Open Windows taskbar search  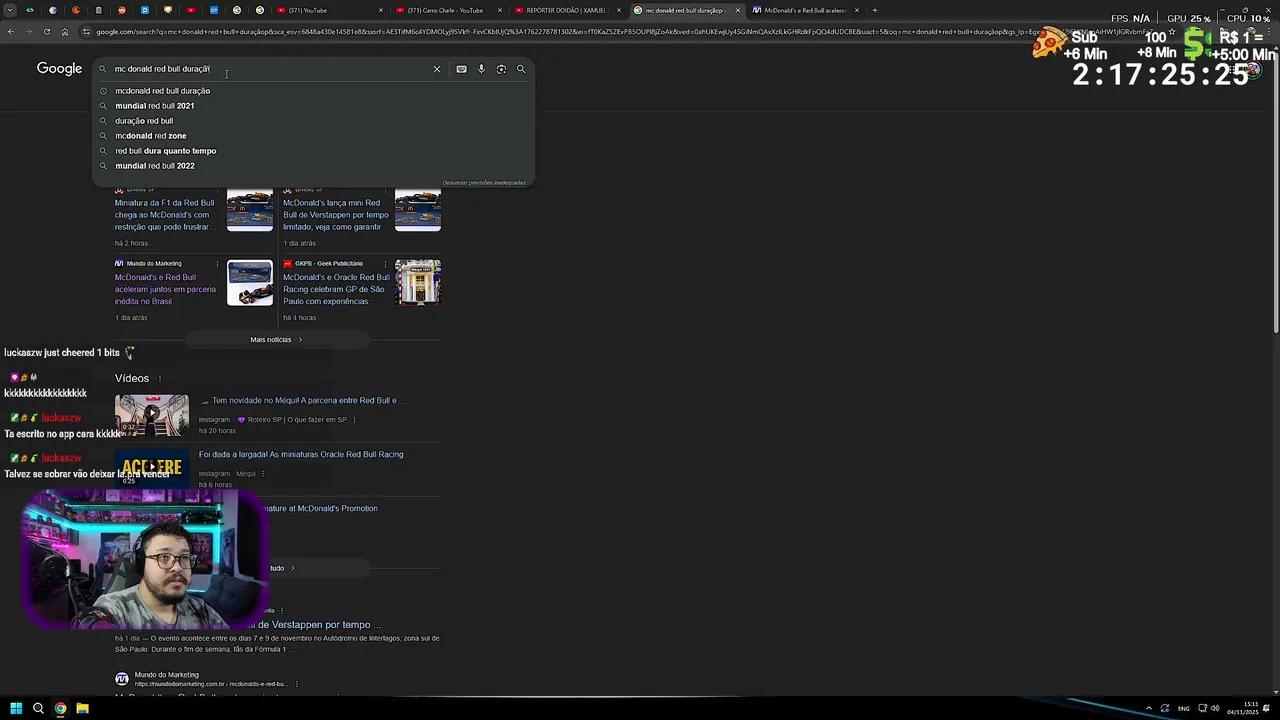pyautogui.click(x=38, y=708)
